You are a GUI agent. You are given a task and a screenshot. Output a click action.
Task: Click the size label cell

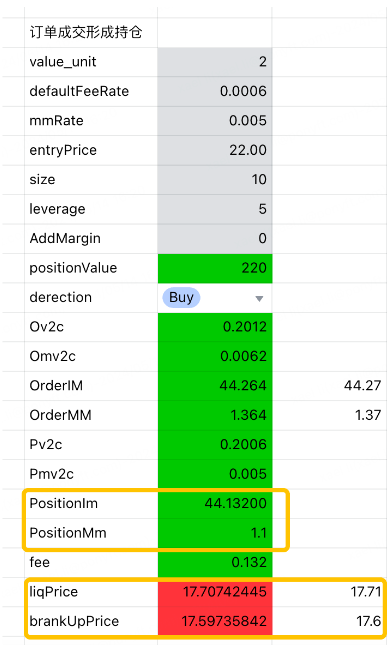point(91,180)
